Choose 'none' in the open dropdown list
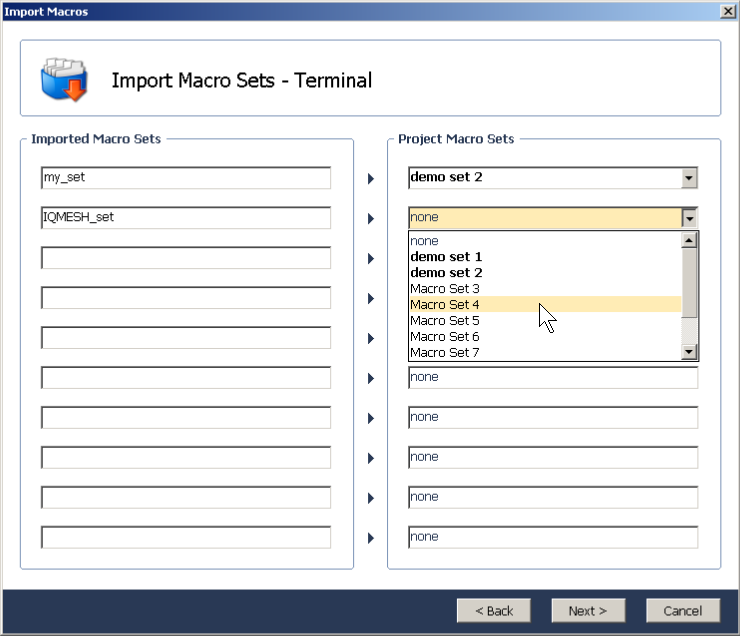Screen dimensions: 740x636 pos(545,241)
